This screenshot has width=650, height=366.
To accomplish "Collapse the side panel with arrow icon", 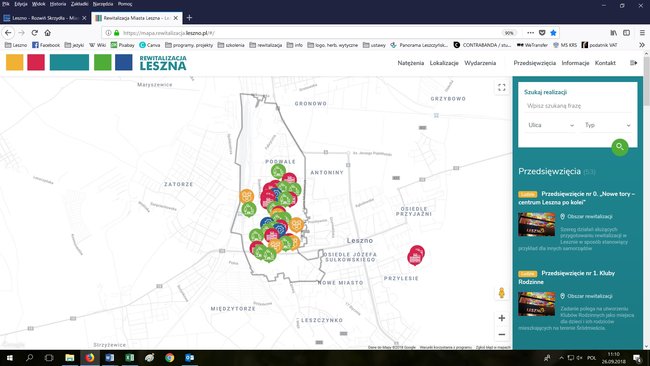I will tap(633, 63).
